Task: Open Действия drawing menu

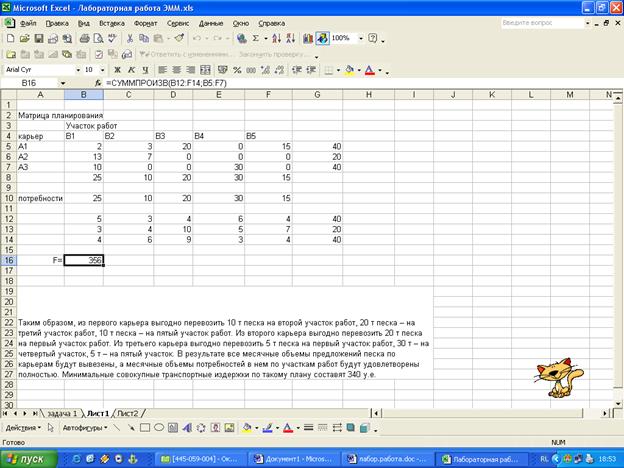Action: 23,428
